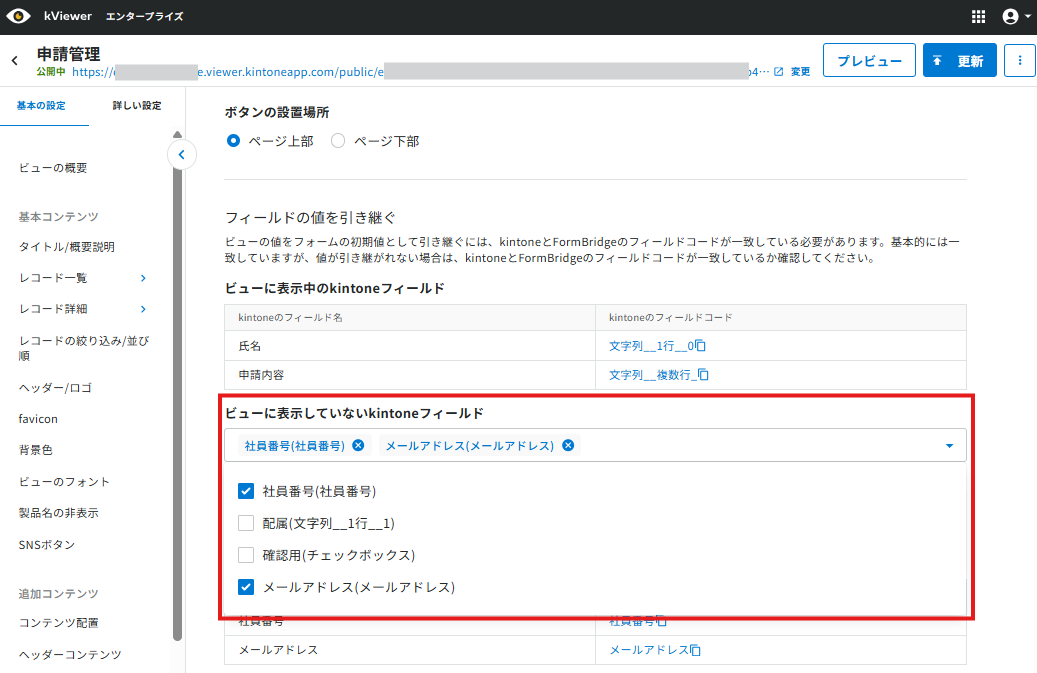Open the three-dot more options menu
Image resolution: width=1037 pixels, height=673 pixels.
(1020, 60)
